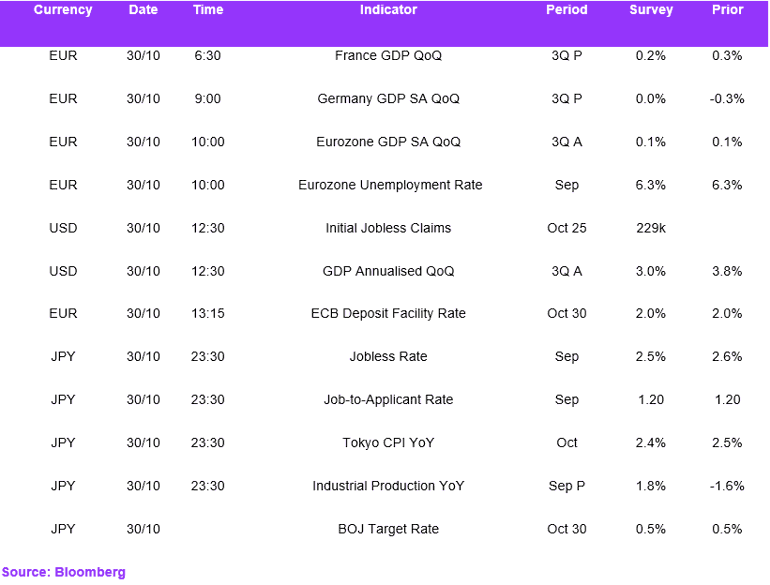Select Eurozone Unemployment Rate indicator

390,185
